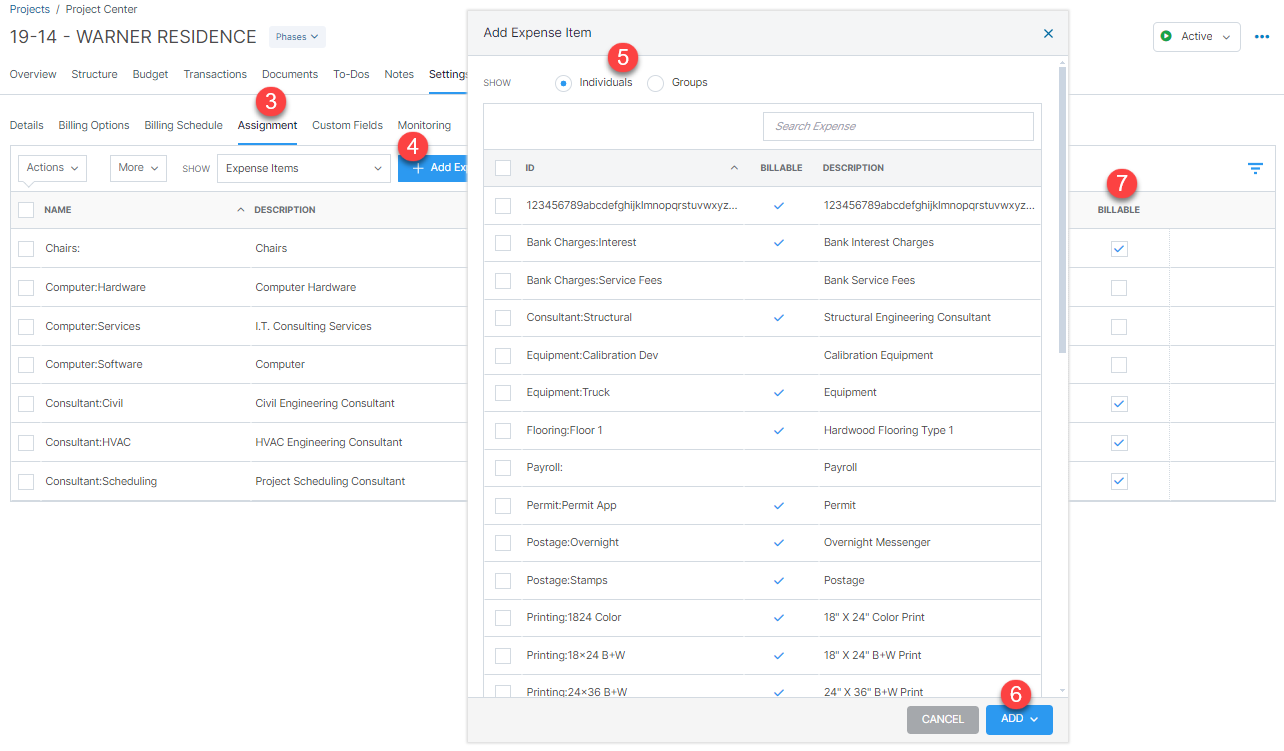Check the Equipment:Truck row checkbox

pyautogui.click(x=503, y=393)
